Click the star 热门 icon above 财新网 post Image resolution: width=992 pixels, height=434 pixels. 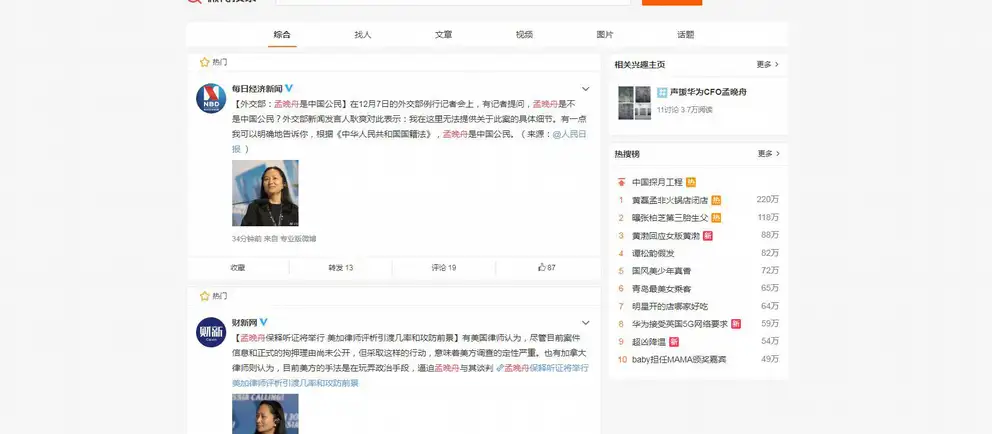click(x=205, y=297)
